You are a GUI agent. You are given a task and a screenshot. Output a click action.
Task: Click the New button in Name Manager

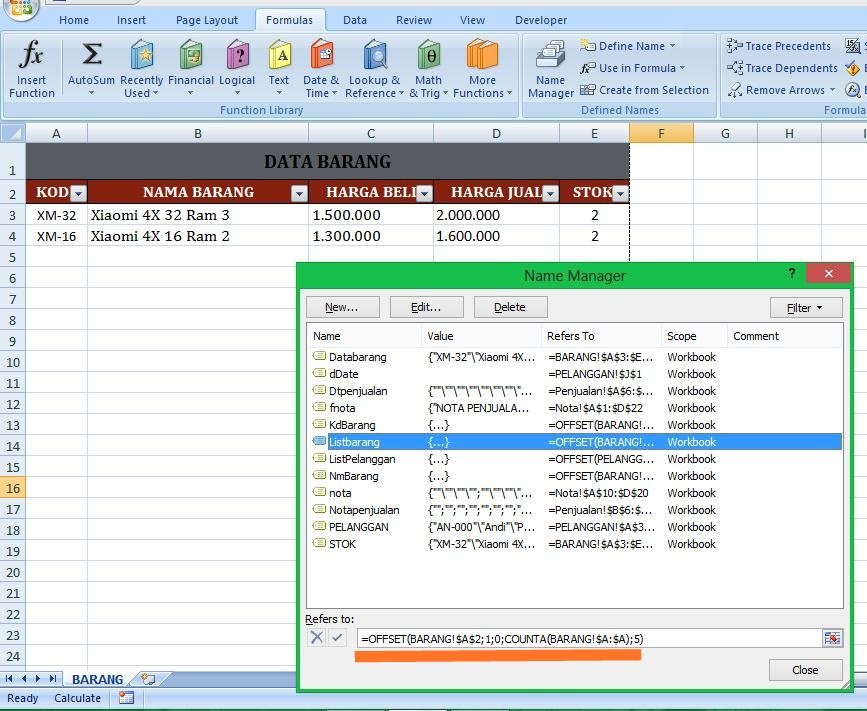click(x=342, y=306)
